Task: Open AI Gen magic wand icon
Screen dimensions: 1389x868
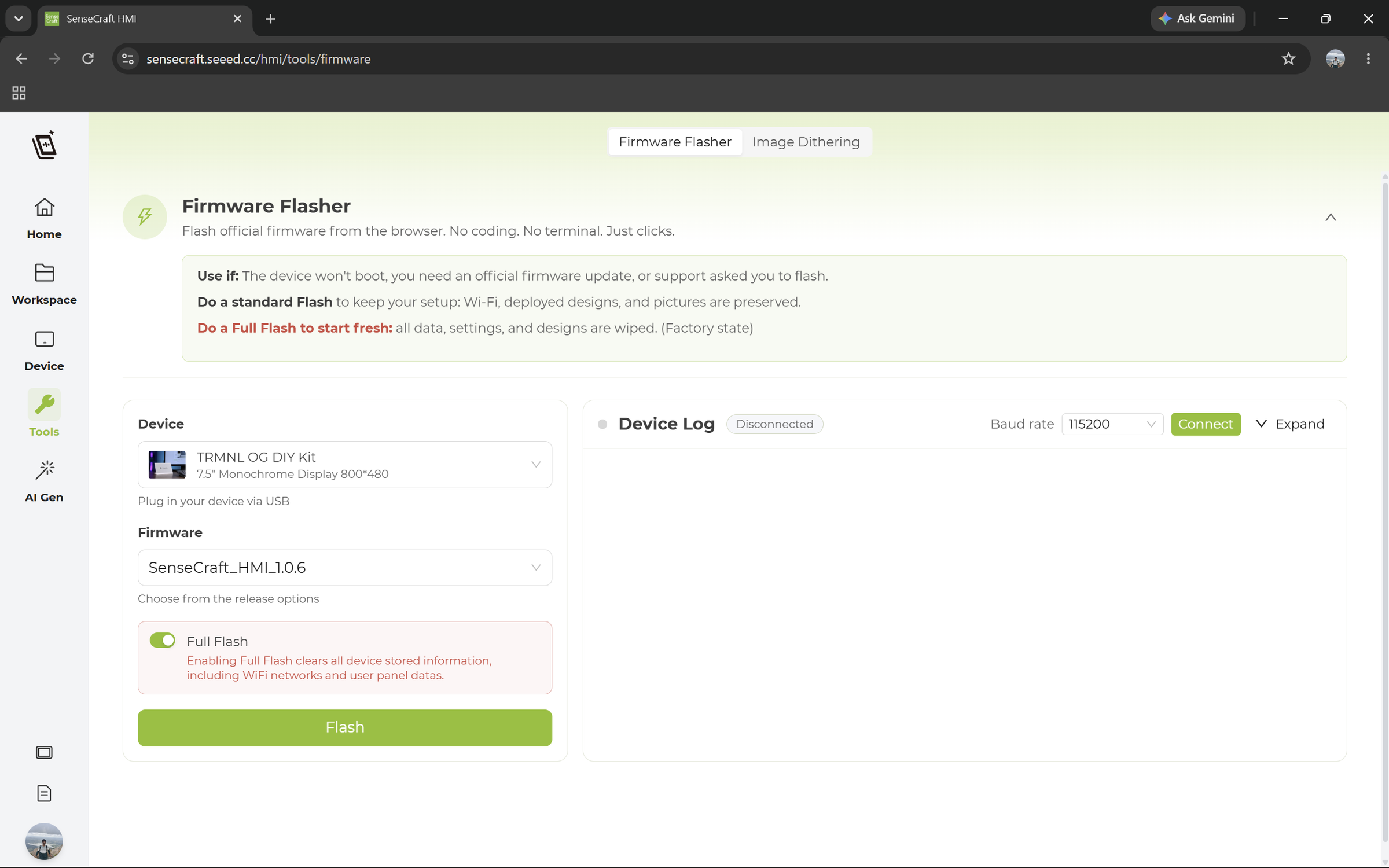Action: pyautogui.click(x=44, y=470)
